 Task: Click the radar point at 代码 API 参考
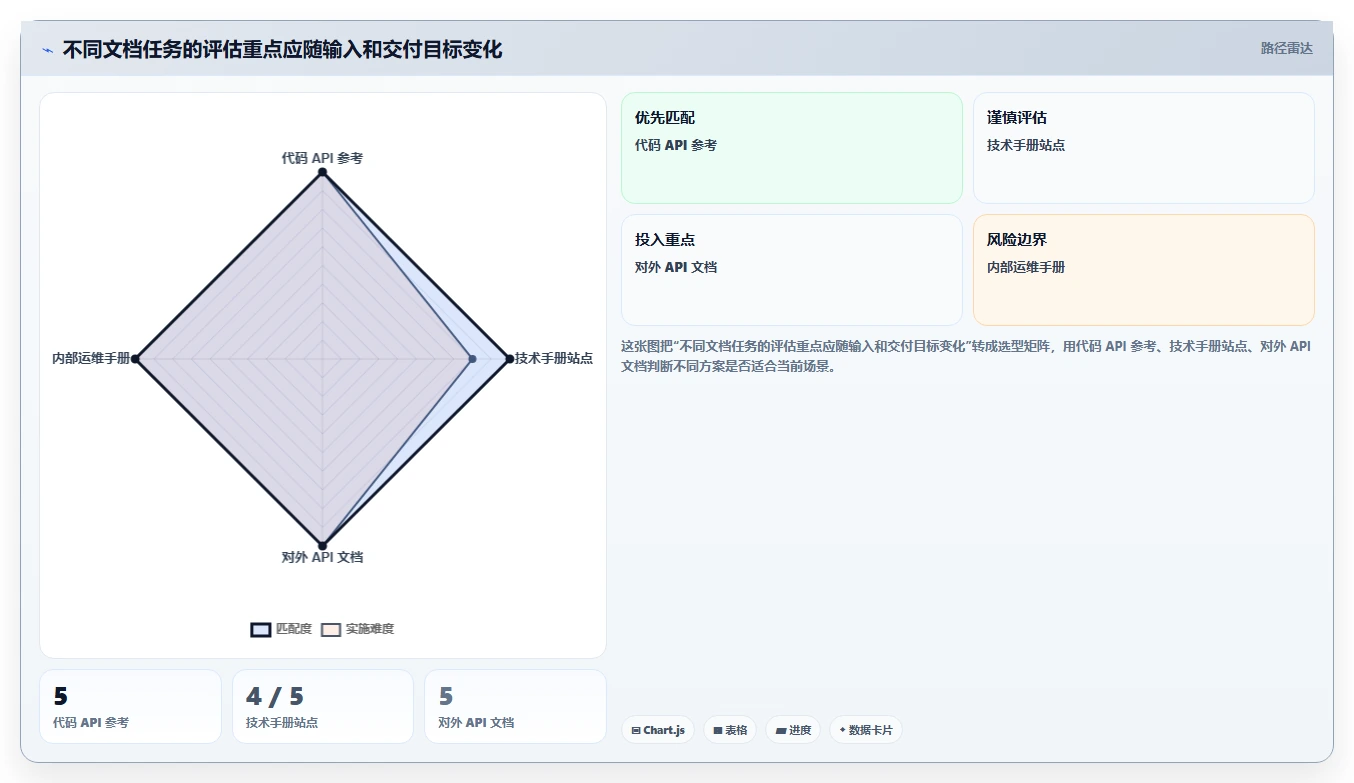click(322, 173)
